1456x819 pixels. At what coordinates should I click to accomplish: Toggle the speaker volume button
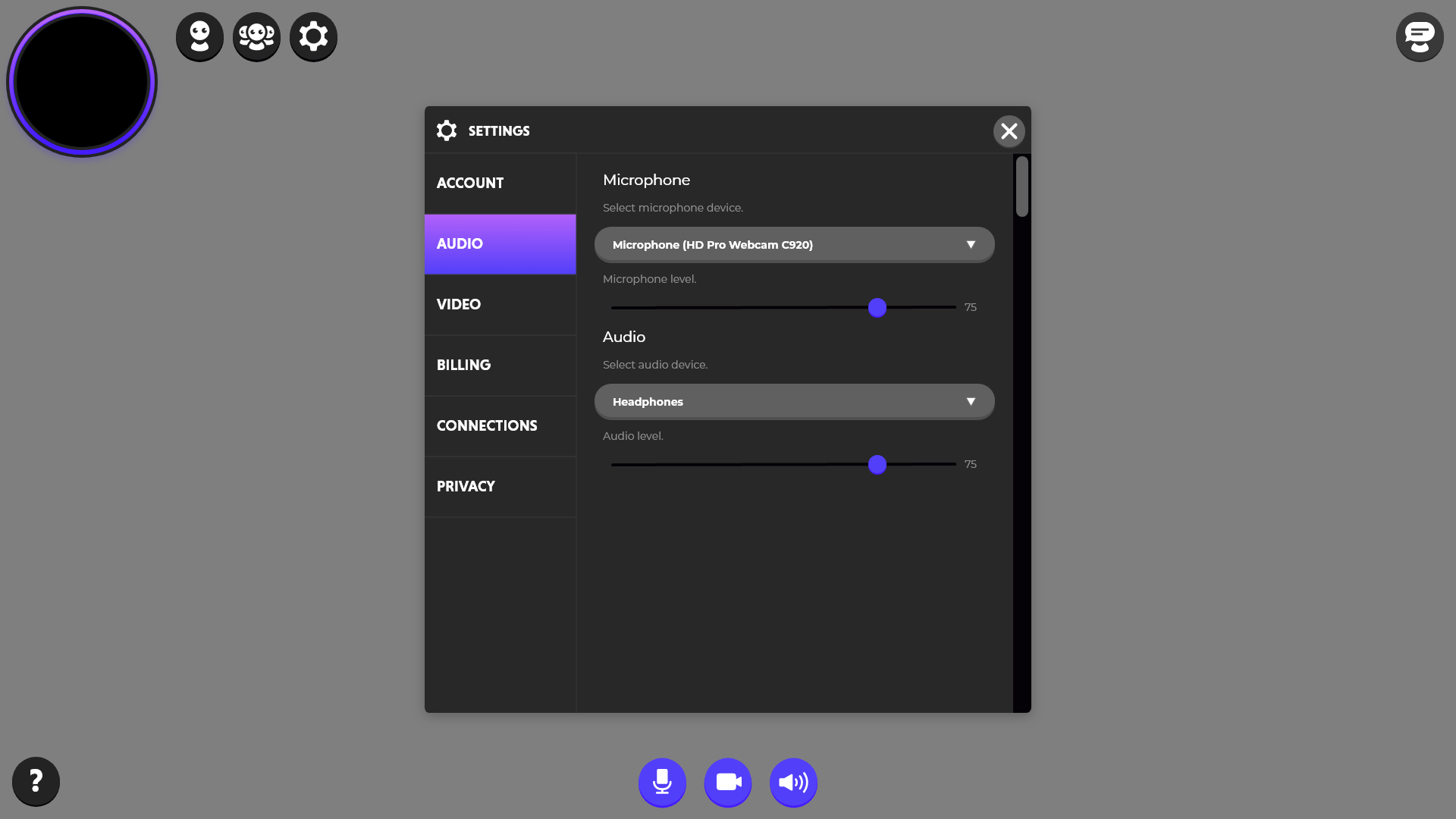pos(793,782)
